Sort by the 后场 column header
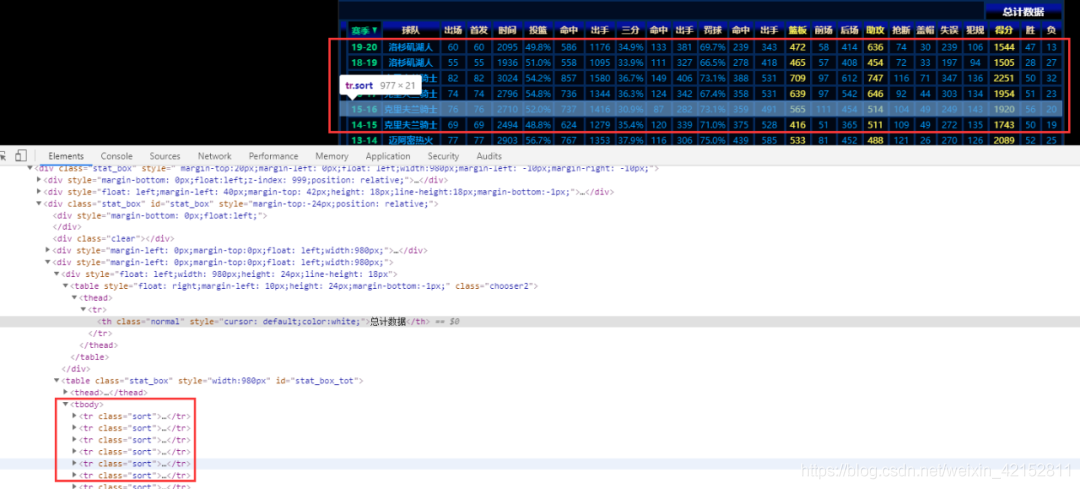Screen dimensions: 1080x489 coord(850,30)
